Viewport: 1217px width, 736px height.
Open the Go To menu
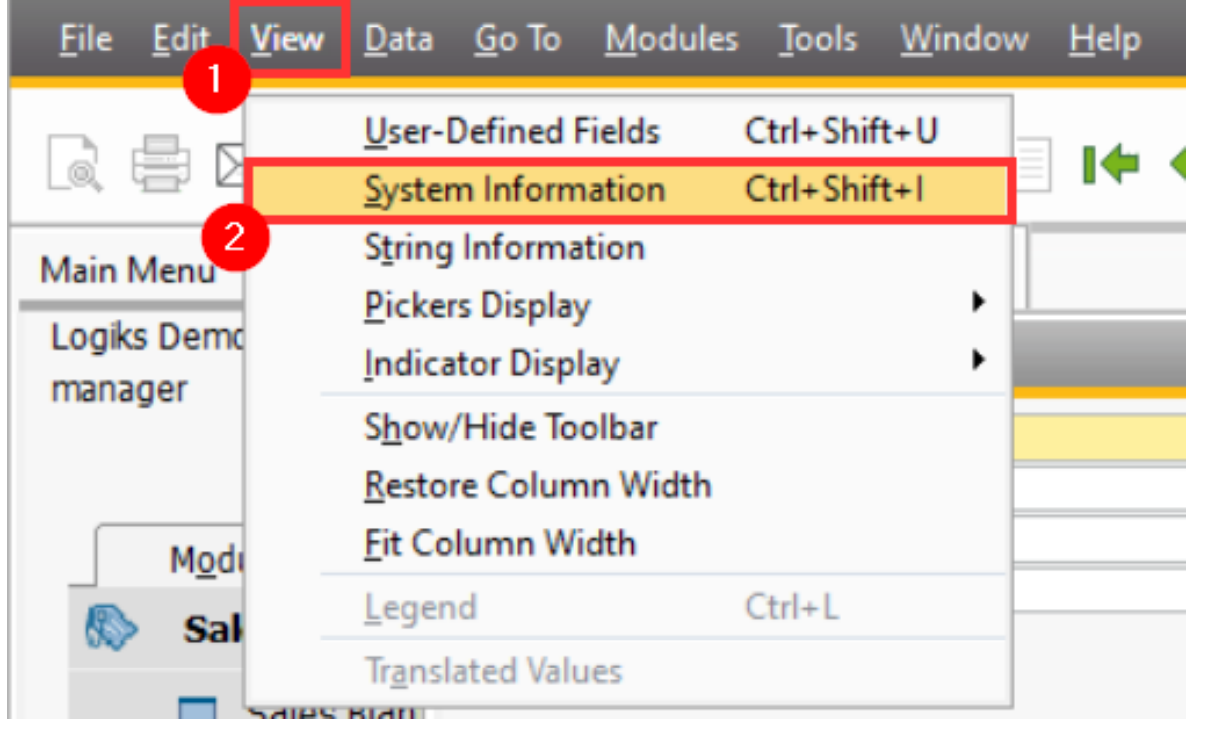[x=518, y=40]
